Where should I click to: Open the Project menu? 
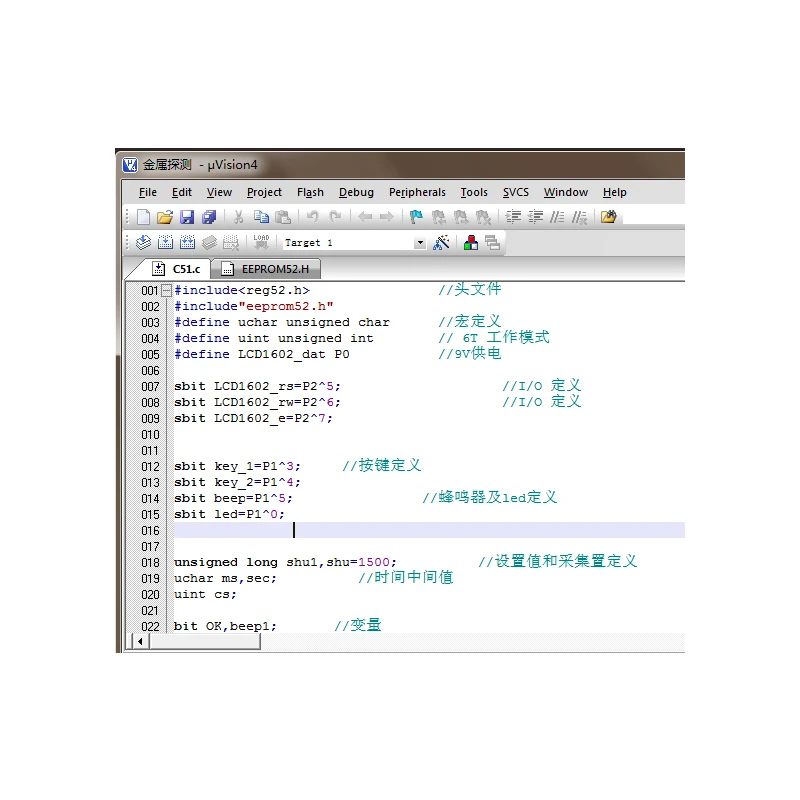click(264, 192)
